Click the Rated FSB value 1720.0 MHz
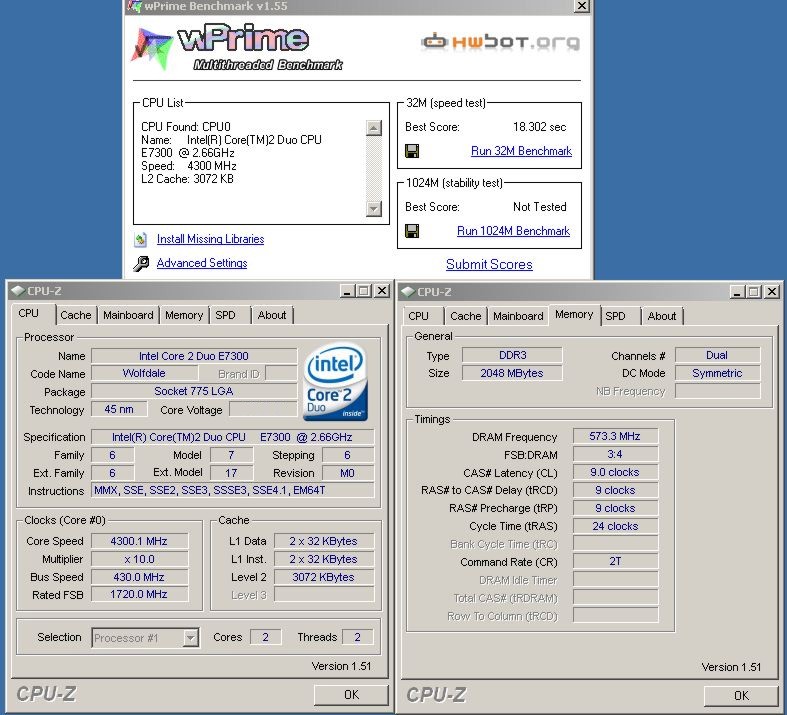This screenshot has height=715, width=787. click(x=139, y=595)
